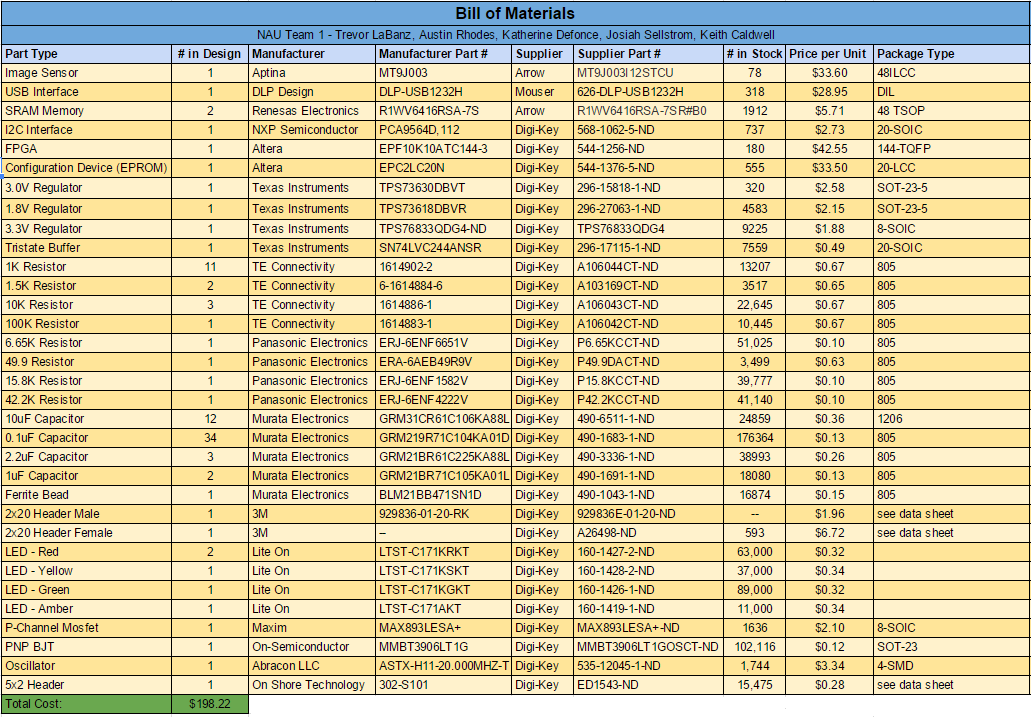Viewport: 1031px width, 718px height.
Task: Click the 2x20 Header Male cell
Action: click(x=86, y=515)
